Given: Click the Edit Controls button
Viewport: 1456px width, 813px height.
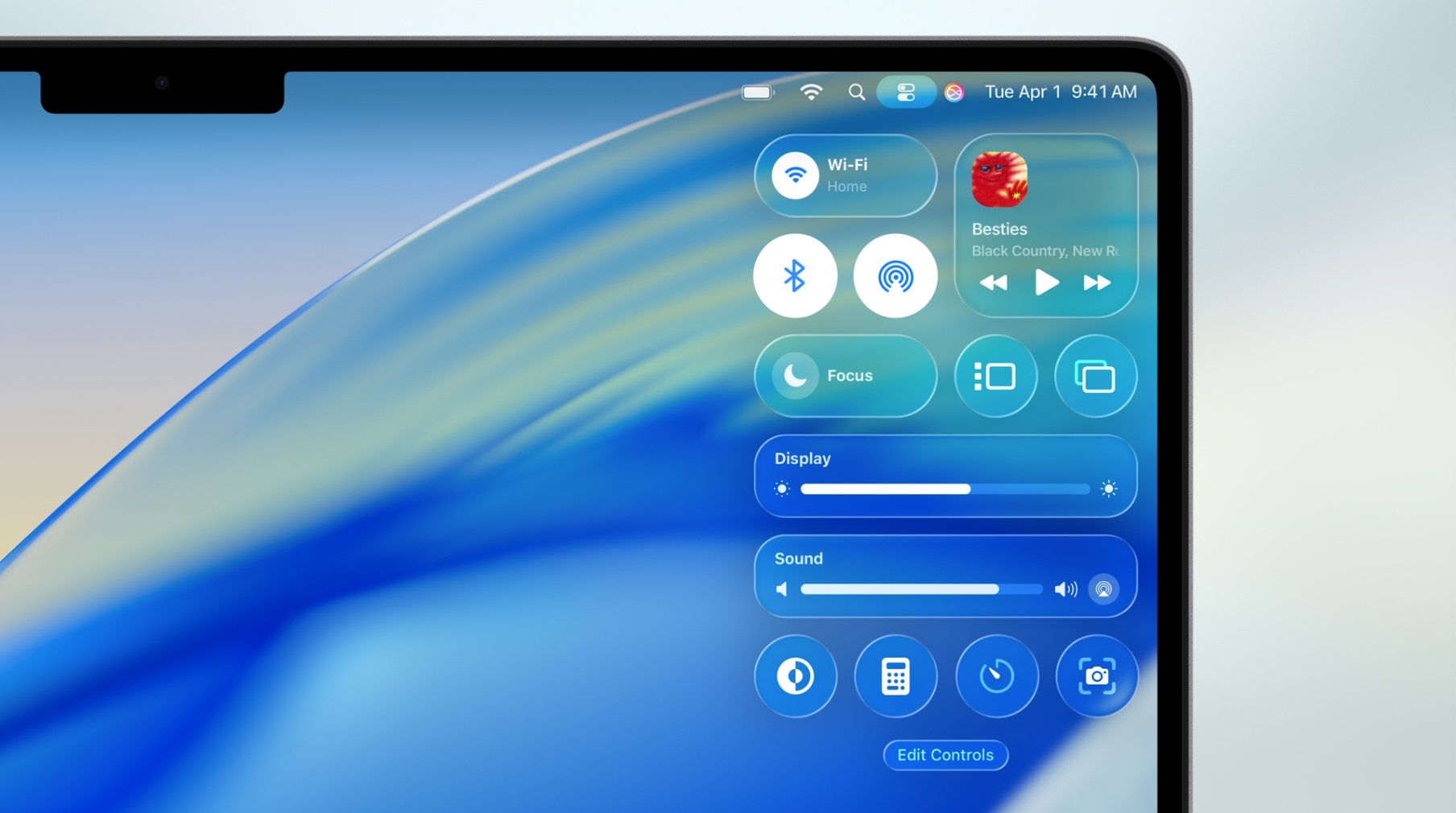Looking at the screenshot, I should (945, 755).
